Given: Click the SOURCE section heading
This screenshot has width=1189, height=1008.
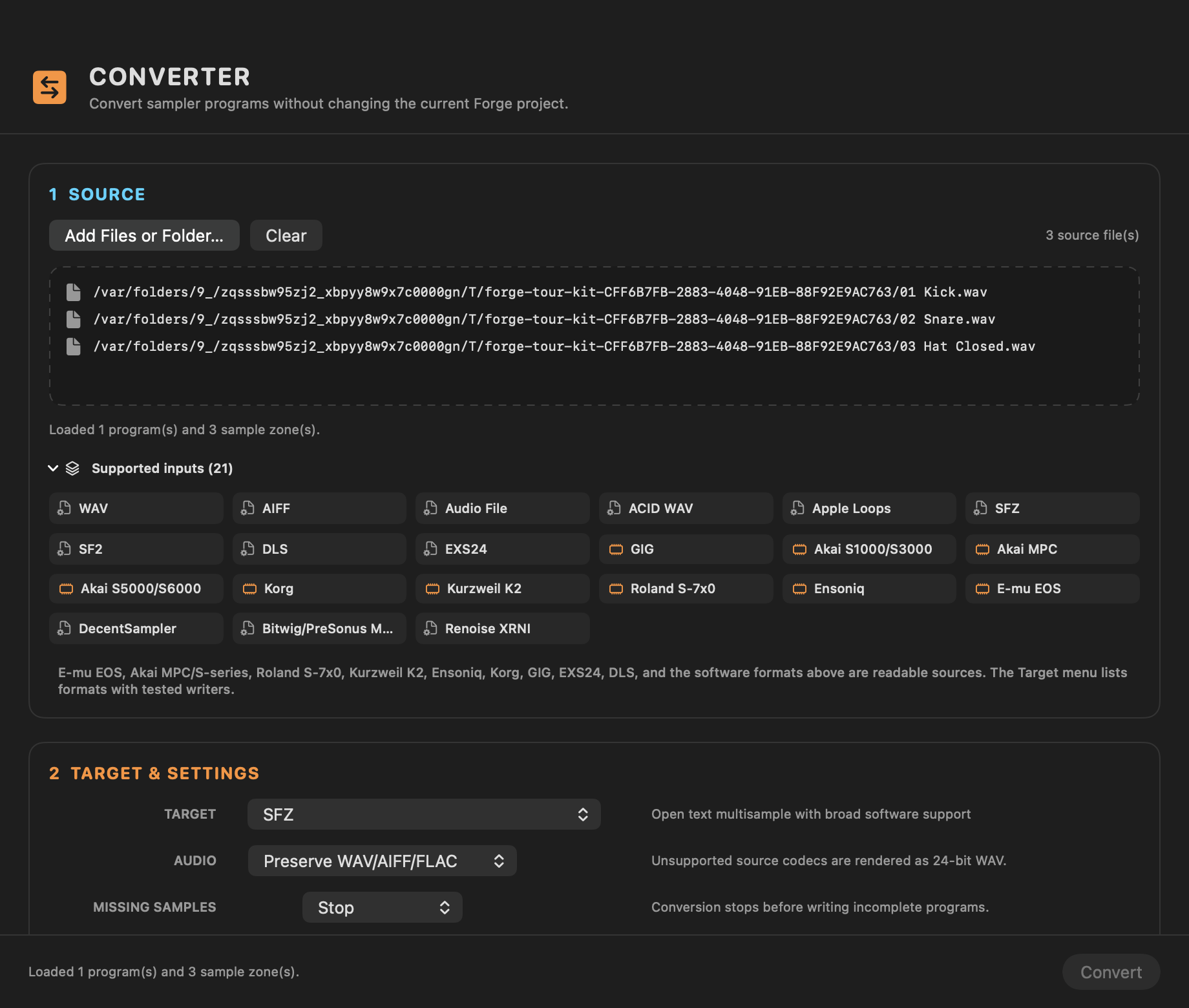Looking at the screenshot, I should (x=107, y=194).
